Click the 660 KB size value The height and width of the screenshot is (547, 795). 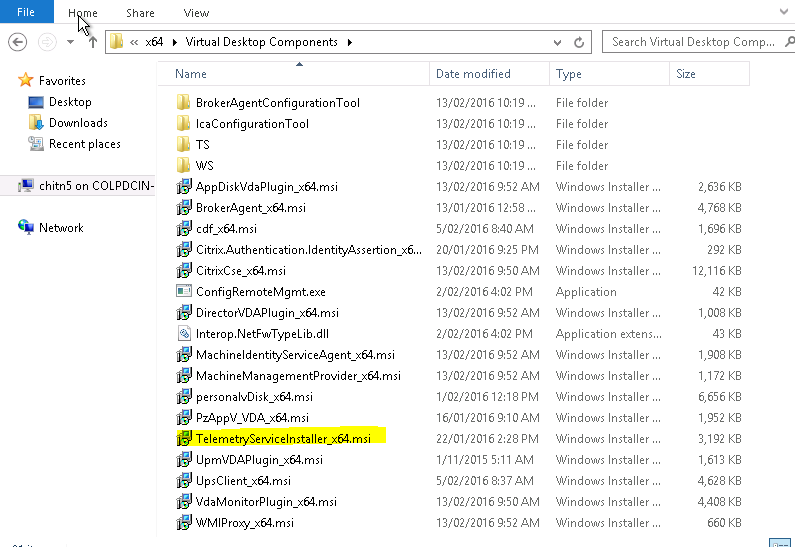[x=724, y=523]
